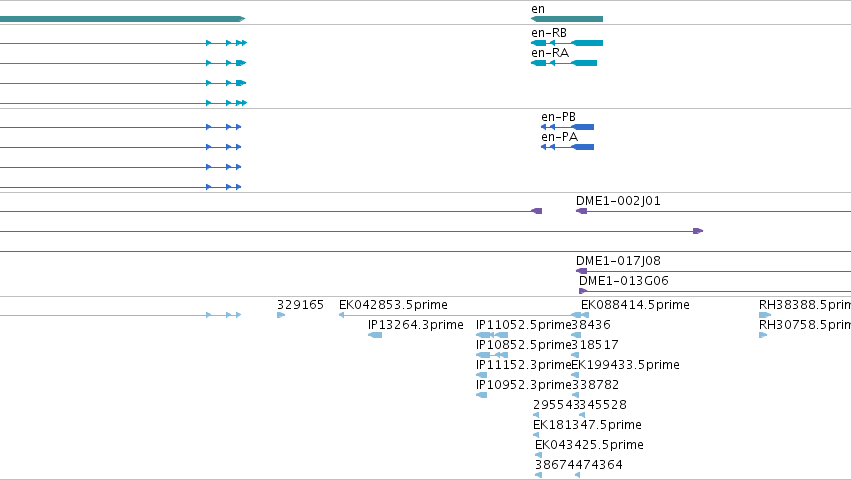Viewport: 851px width, 480px height.
Task: Open the DME1-002J01 clone label
Action: point(618,201)
